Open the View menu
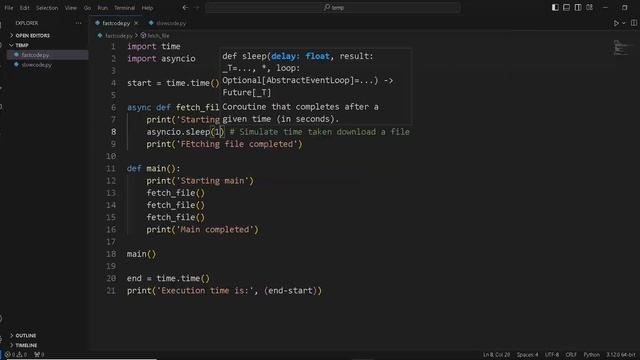The width and height of the screenshot is (640, 360). coord(71,8)
